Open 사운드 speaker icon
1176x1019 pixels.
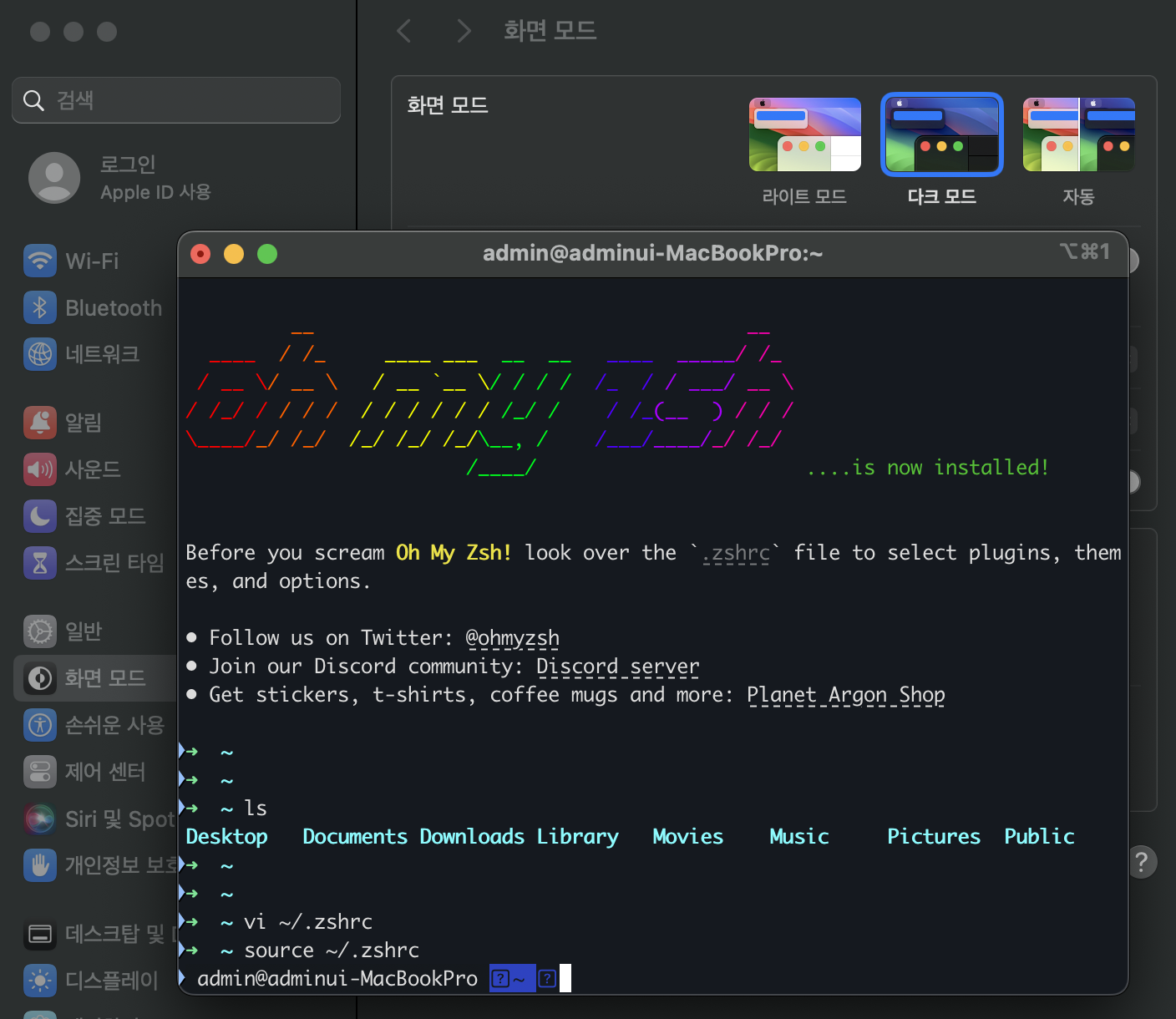coord(40,469)
